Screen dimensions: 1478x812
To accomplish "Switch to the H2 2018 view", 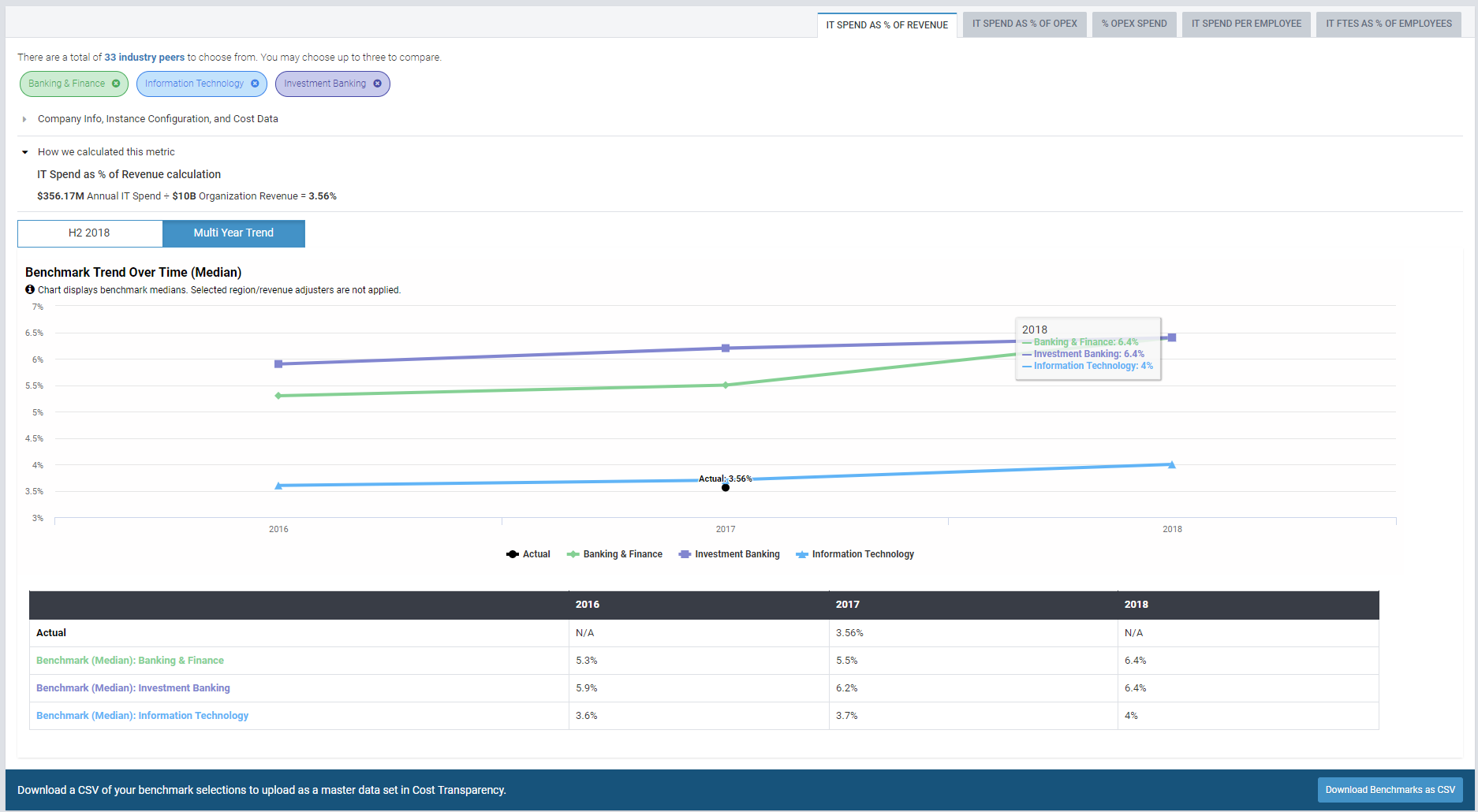I will (x=90, y=233).
